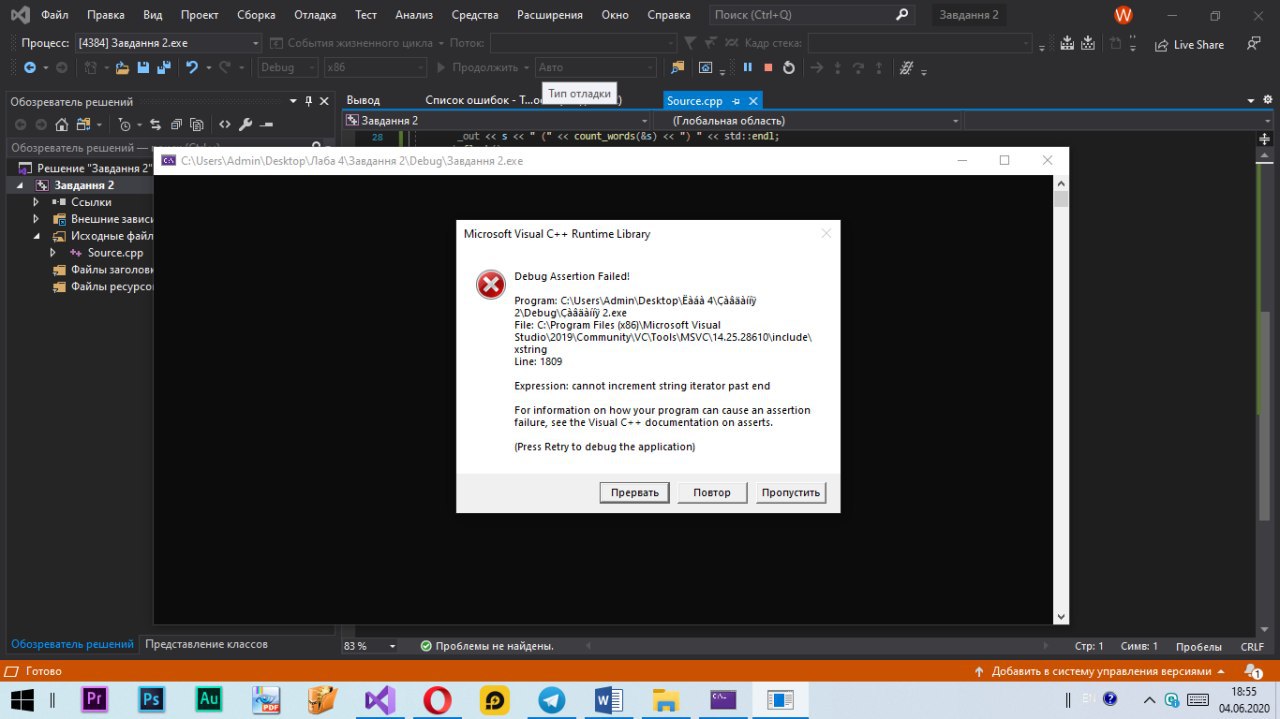This screenshot has width=1280, height=719.
Task: Click the Save file toolbar icon
Action: [x=142, y=67]
